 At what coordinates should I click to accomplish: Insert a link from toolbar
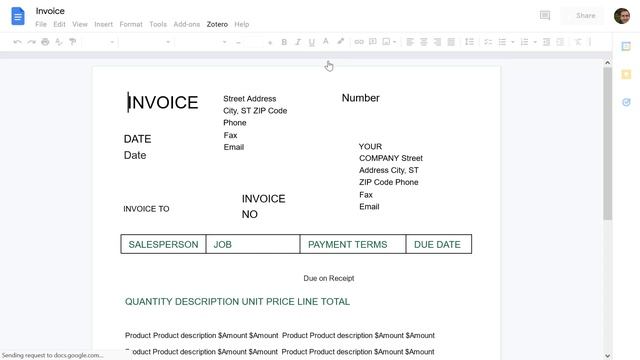tap(359, 42)
